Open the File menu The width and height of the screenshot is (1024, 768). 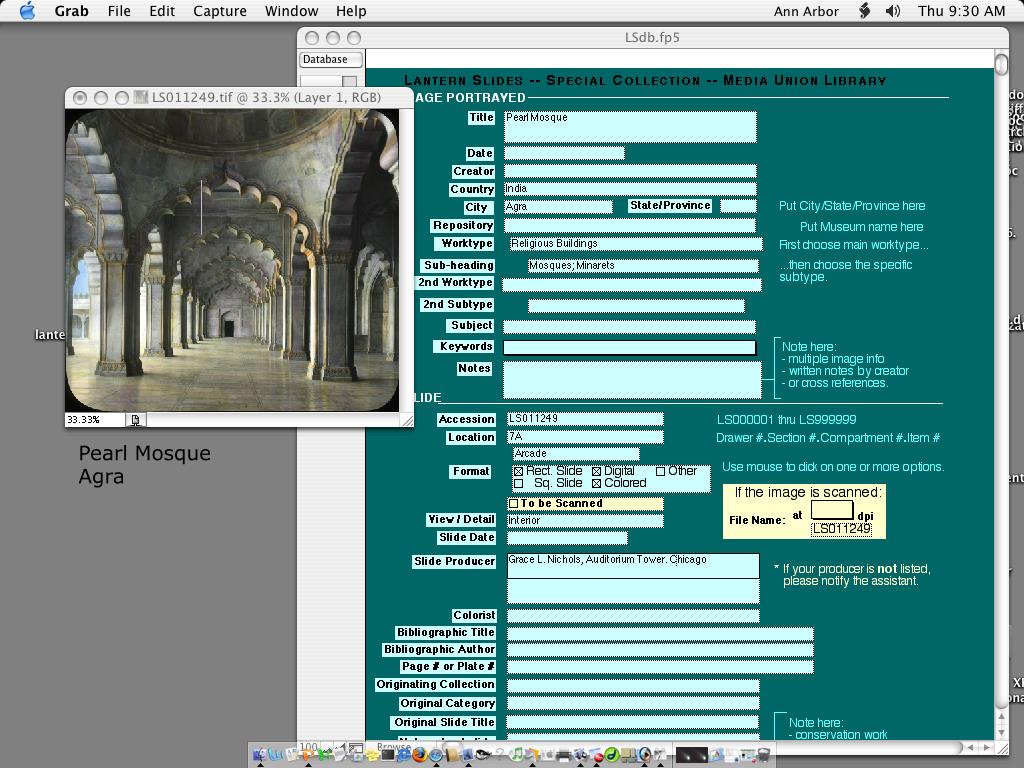pyautogui.click(x=119, y=11)
